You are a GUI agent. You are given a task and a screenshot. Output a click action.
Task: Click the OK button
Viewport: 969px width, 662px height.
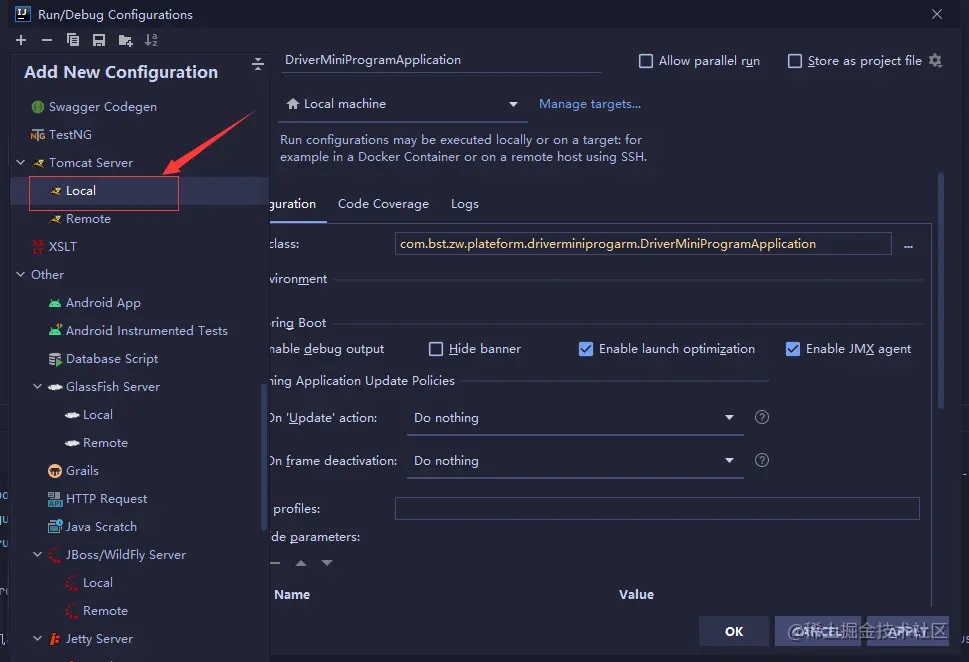[734, 631]
